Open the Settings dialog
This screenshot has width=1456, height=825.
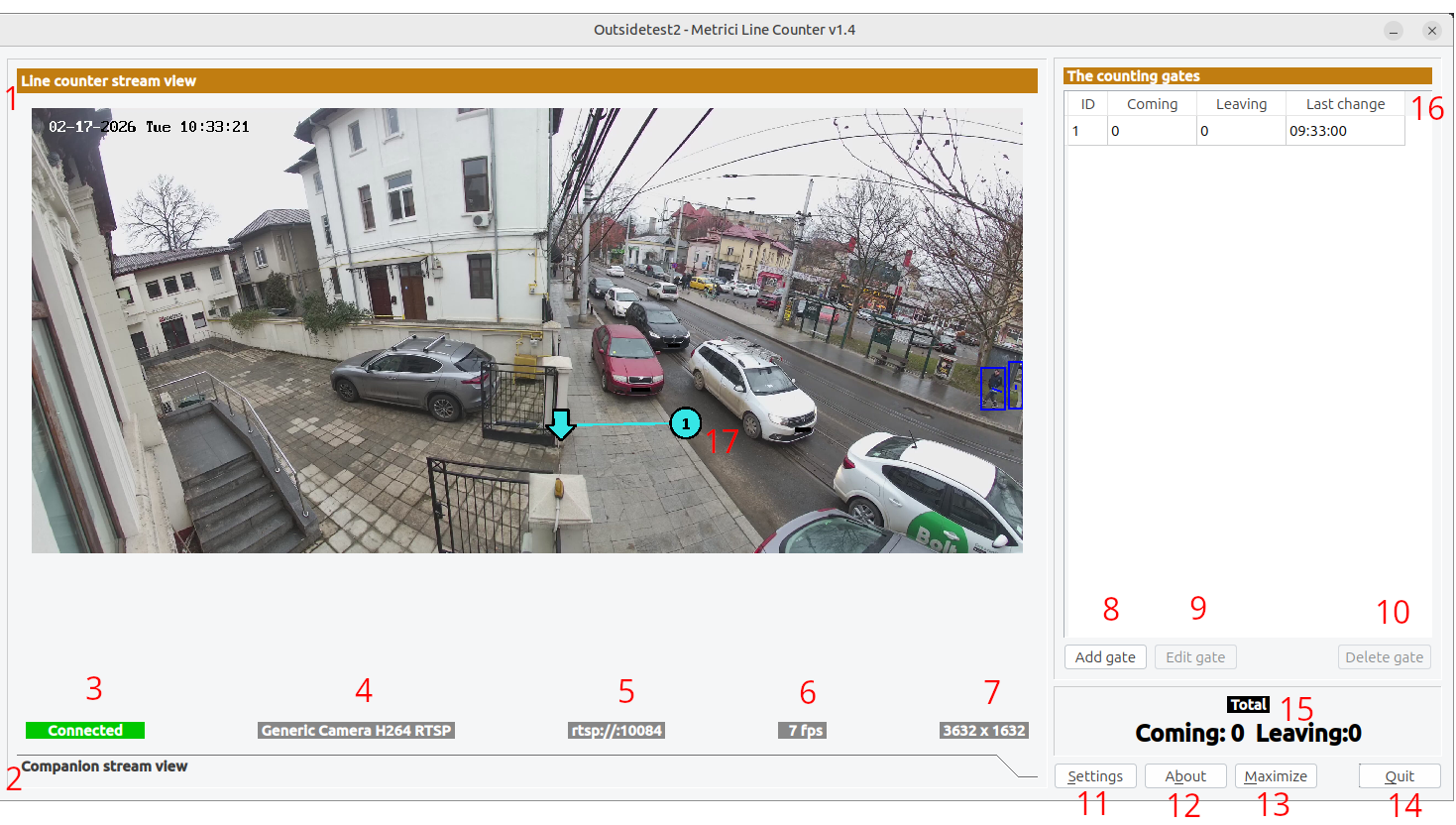(1095, 776)
